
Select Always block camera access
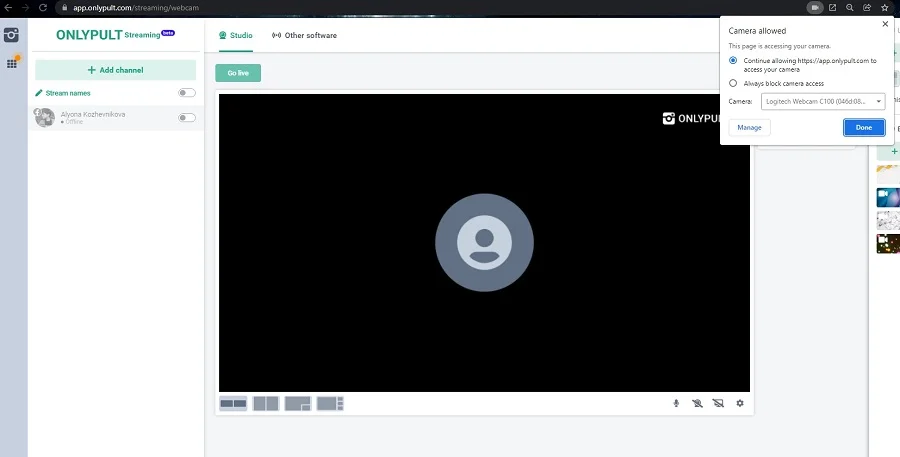click(x=733, y=83)
